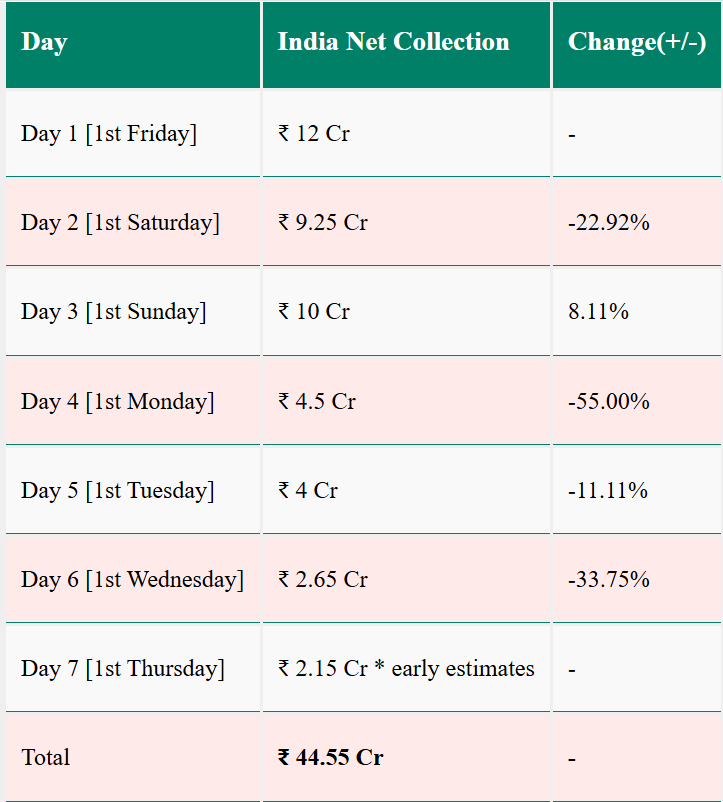Select the Day 3 [1st Sunday] cell
723x802 pixels.
(133, 311)
